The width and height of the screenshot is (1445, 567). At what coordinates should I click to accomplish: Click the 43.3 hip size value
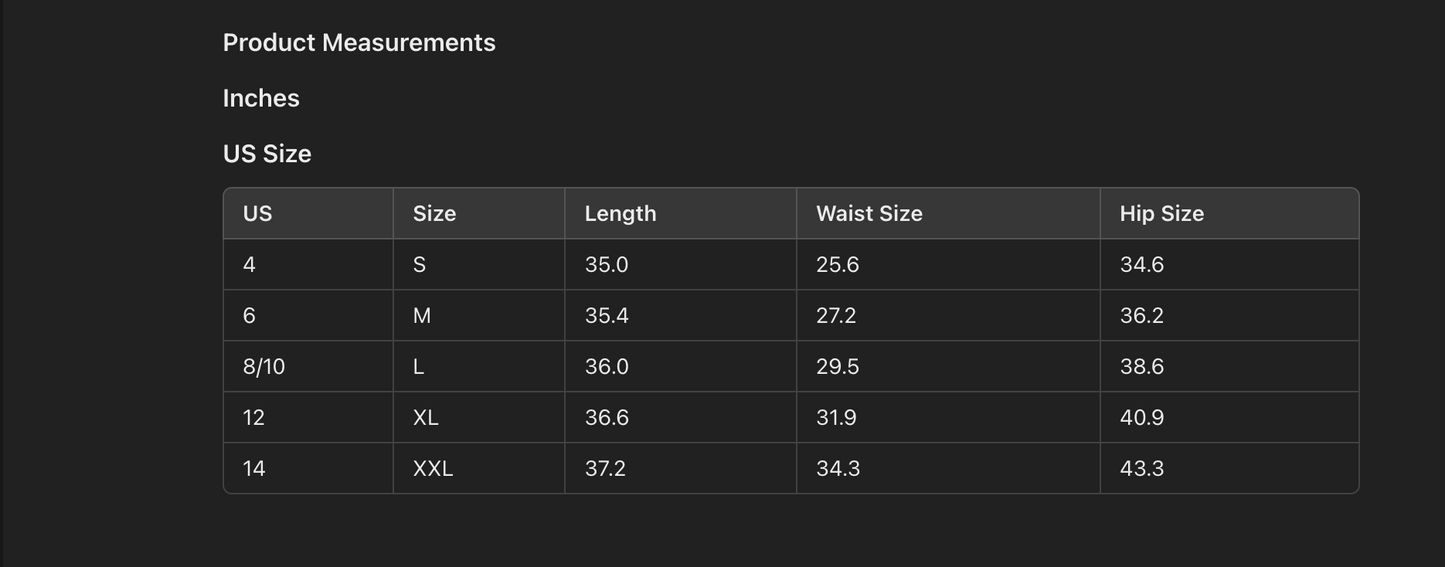1141,469
